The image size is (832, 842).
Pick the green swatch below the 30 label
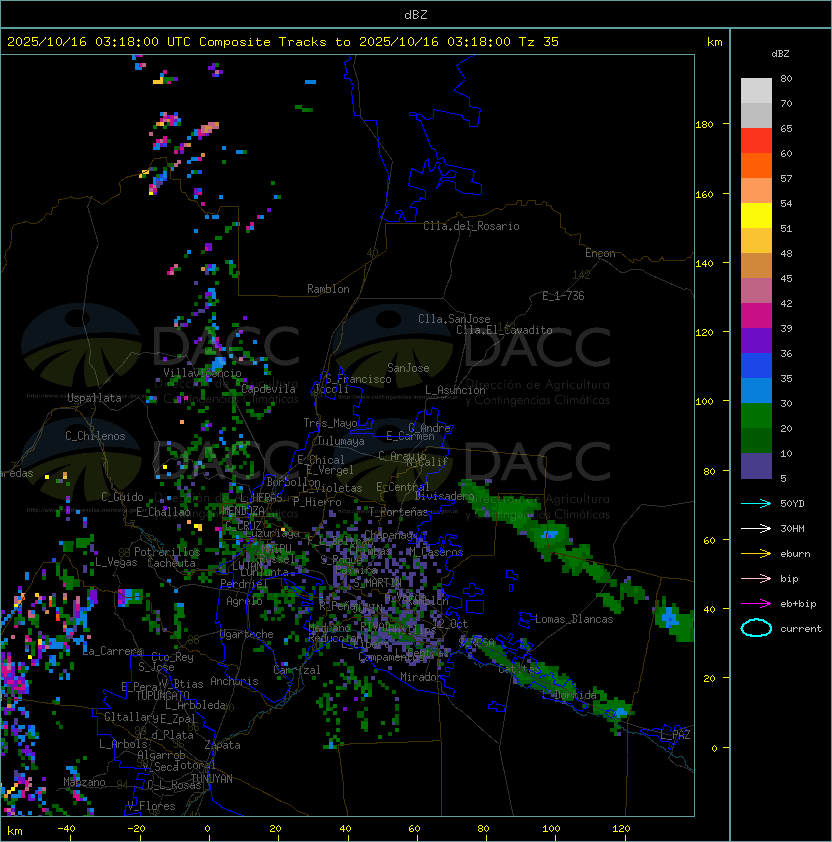tap(756, 416)
